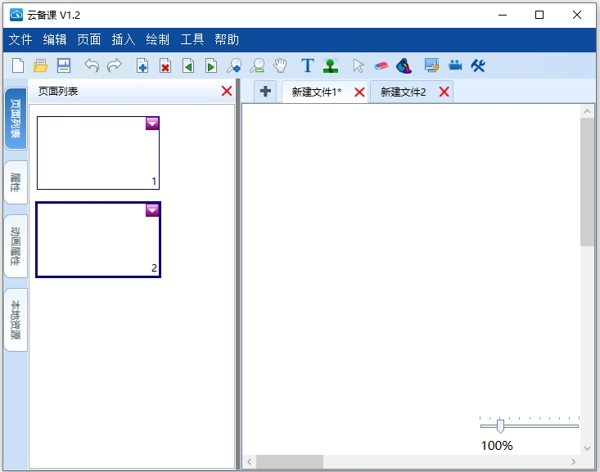Close the 新建文件1* tab
The height and width of the screenshot is (472, 600).
pyautogui.click(x=359, y=92)
